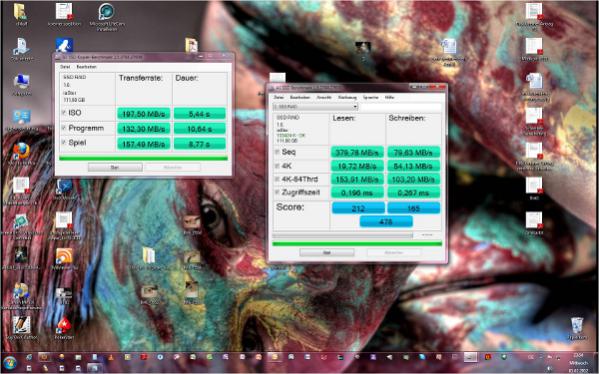Image resolution: width=599 pixels, height=374 pixels.
Task: Open the Computer desktop icon
Action: (21, 82)
